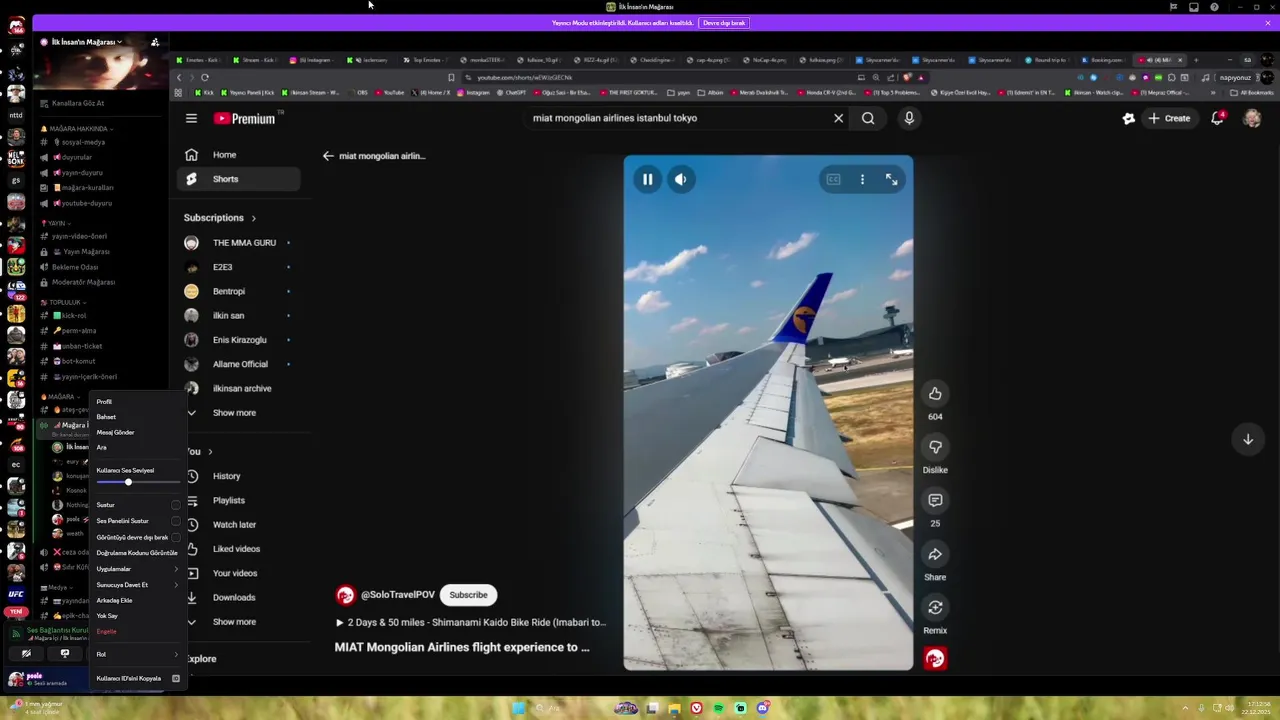Open YouTube account avatar menu
This screenshot has height=720, width=1280.
click(x=1252, y=118)
